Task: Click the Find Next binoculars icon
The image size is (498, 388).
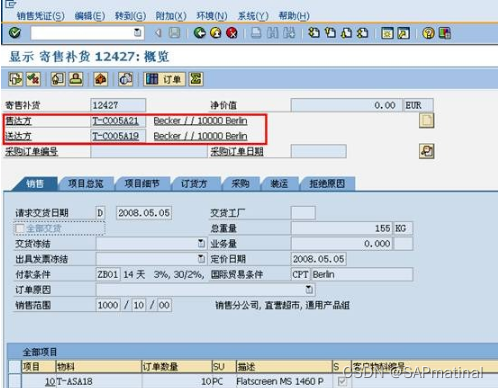Action: (x=289, y=33)
